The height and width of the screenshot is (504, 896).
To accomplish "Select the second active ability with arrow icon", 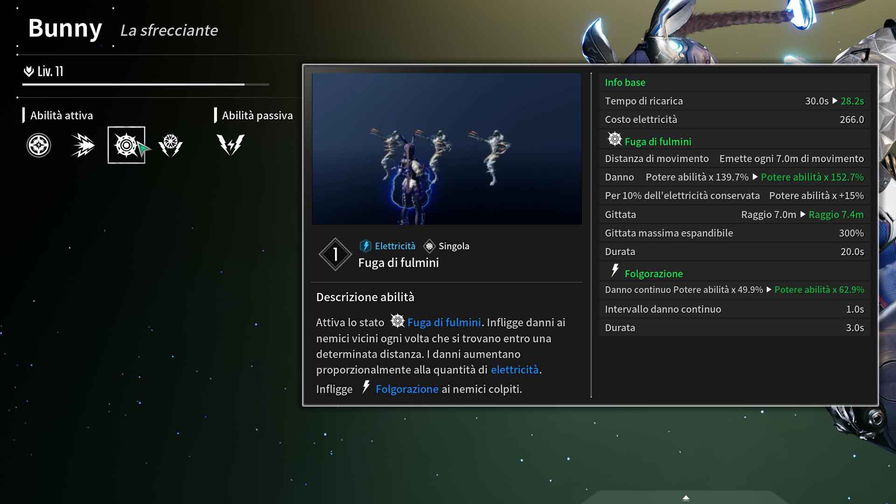I will (83, 146).
